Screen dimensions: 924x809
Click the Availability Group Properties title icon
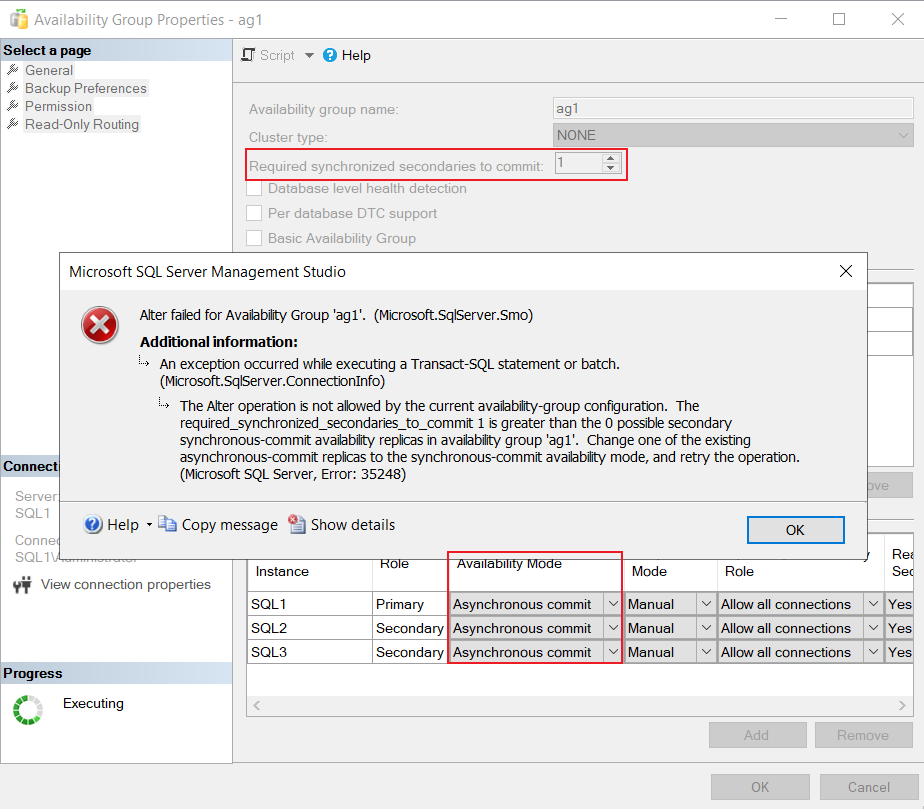[19, 19]
